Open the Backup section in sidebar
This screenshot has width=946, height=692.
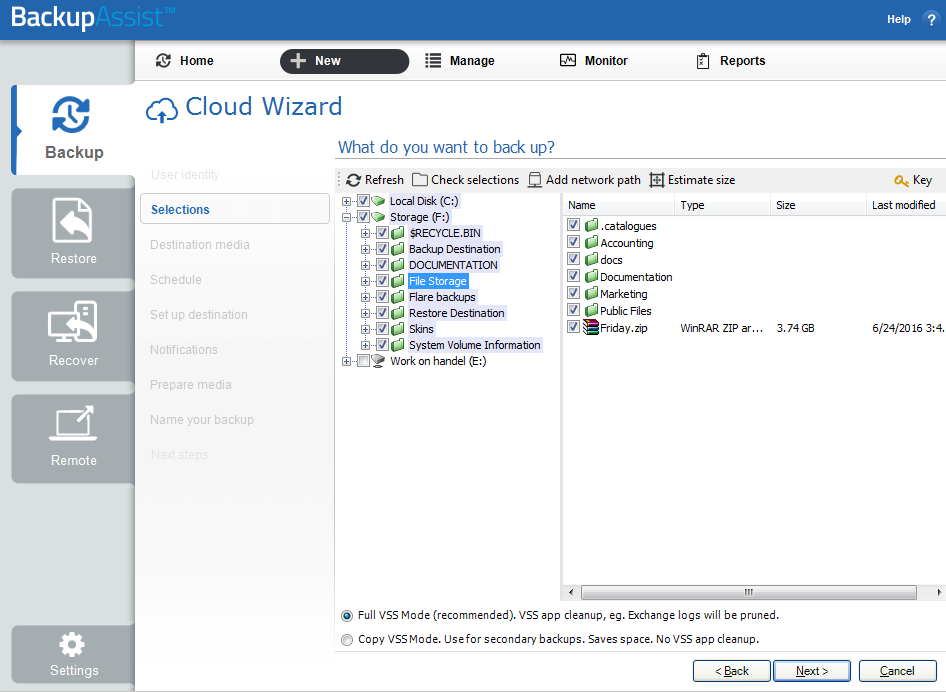coord(73,130)
